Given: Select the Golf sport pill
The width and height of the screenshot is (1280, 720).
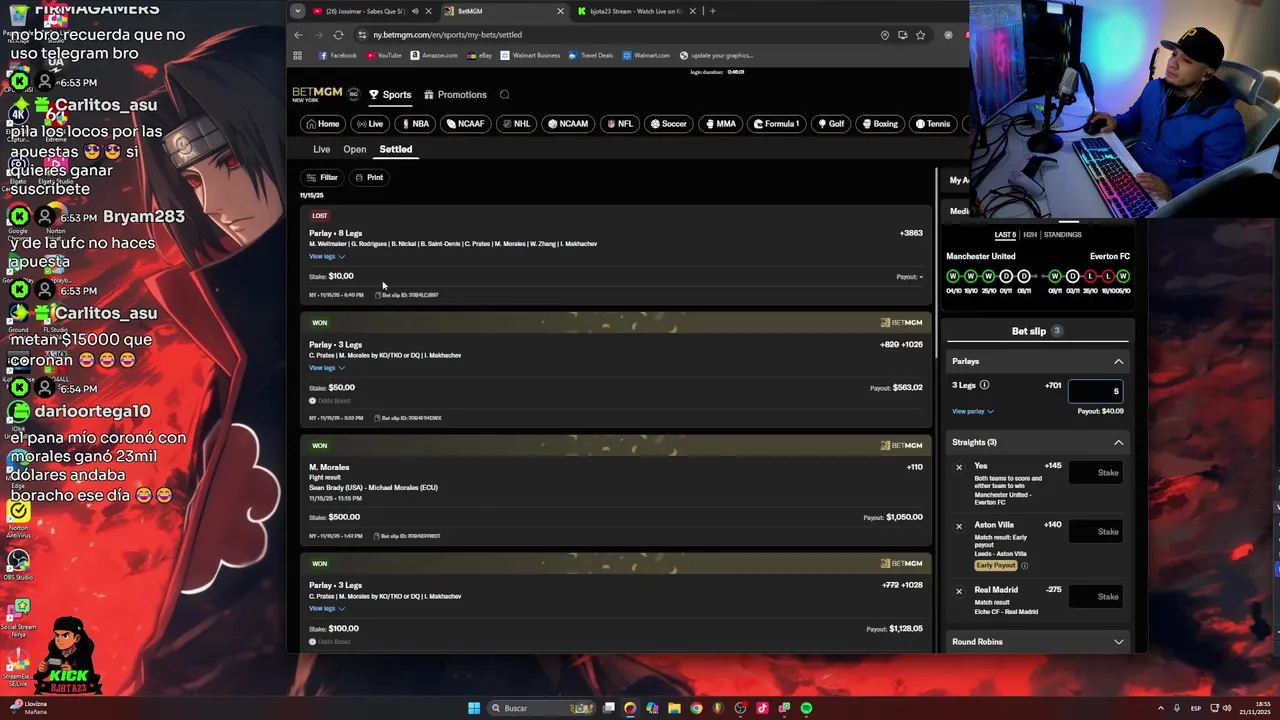Looking at the screenshot, I should tap(831, 124).
